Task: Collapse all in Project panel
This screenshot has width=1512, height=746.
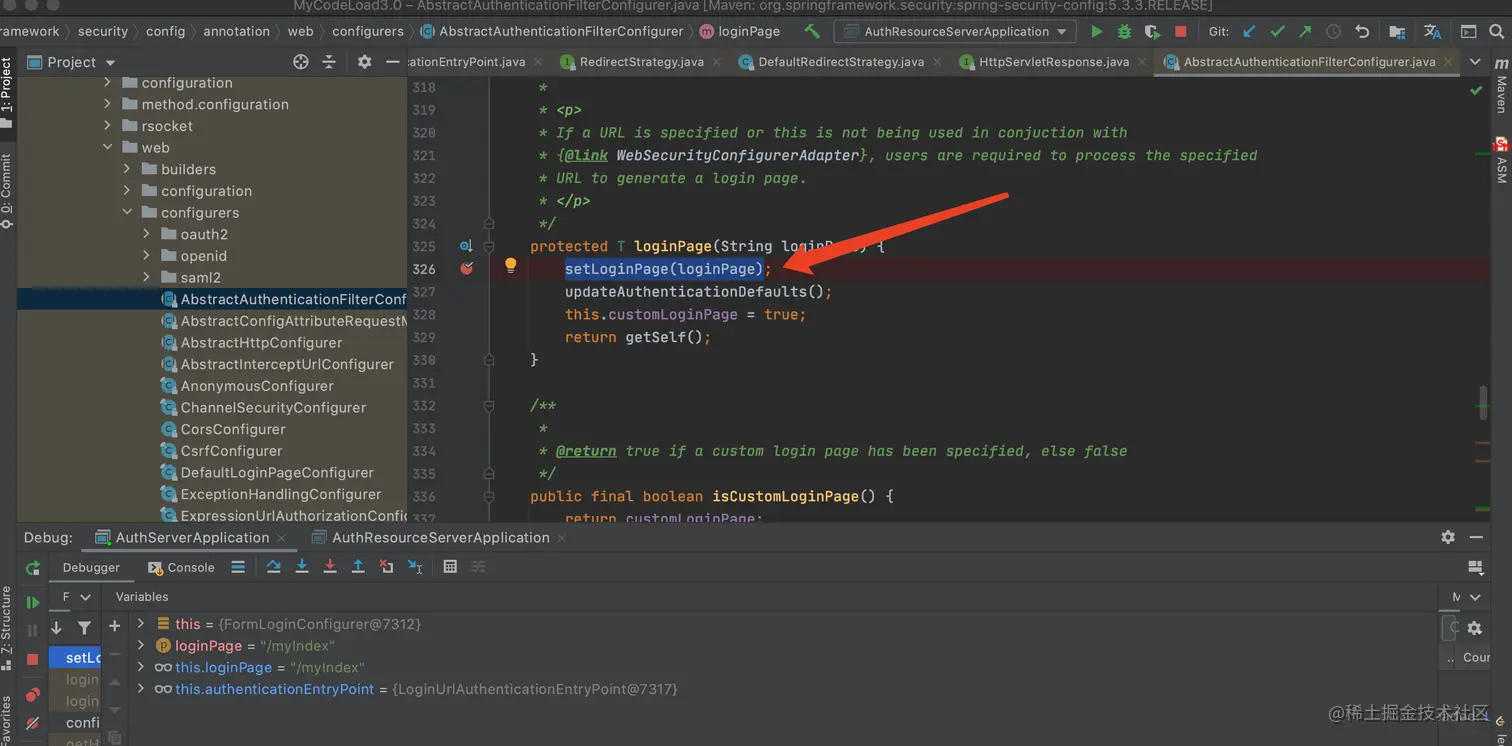Action: 329,62
